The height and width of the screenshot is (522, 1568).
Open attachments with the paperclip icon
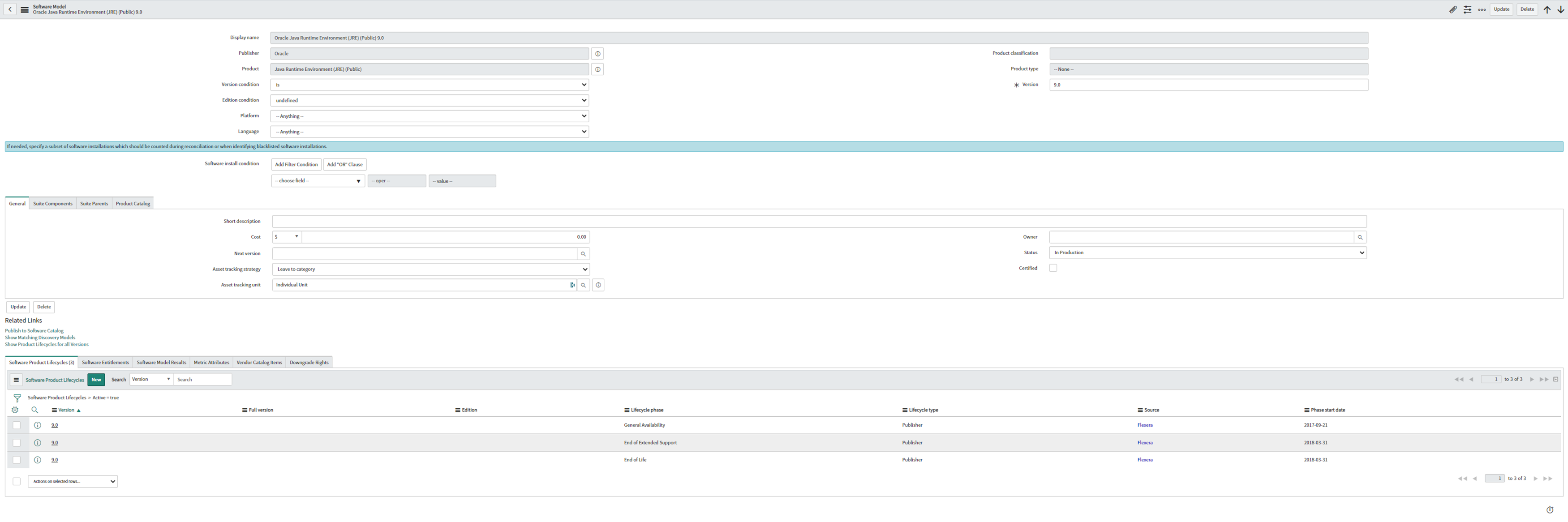point(1453,9)
